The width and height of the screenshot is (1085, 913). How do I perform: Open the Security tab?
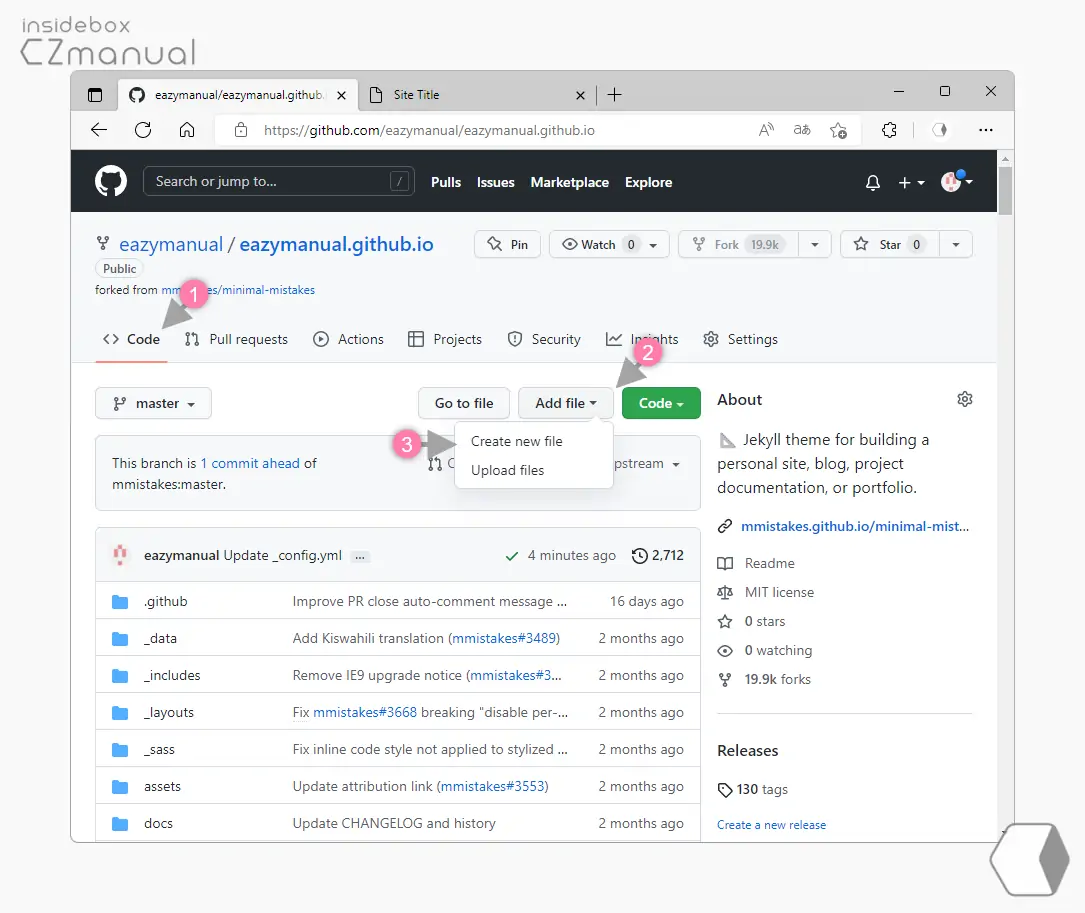tap(544, 339)
